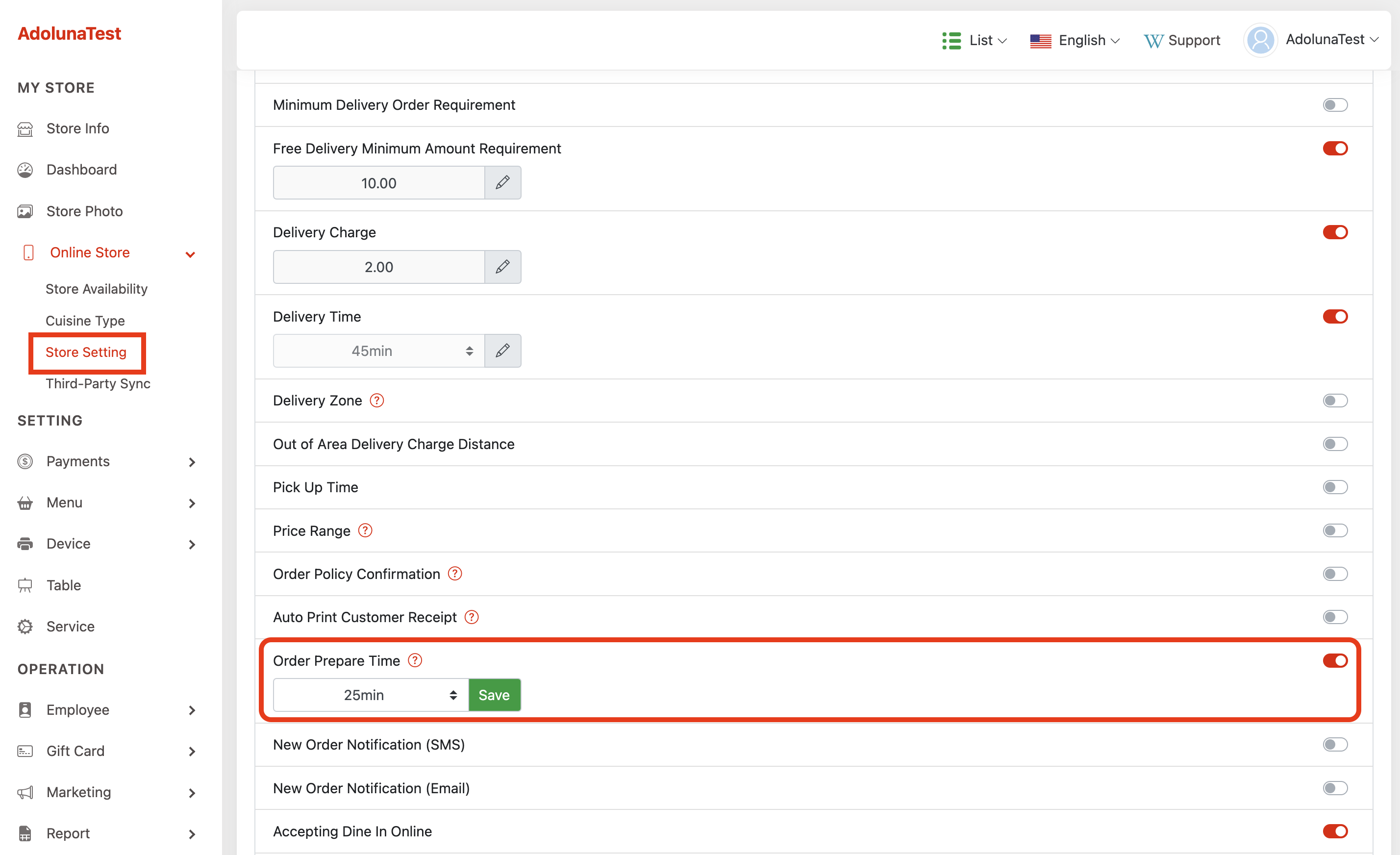Click the pencil edit icon for Delivery Charge

coord(502,267)
